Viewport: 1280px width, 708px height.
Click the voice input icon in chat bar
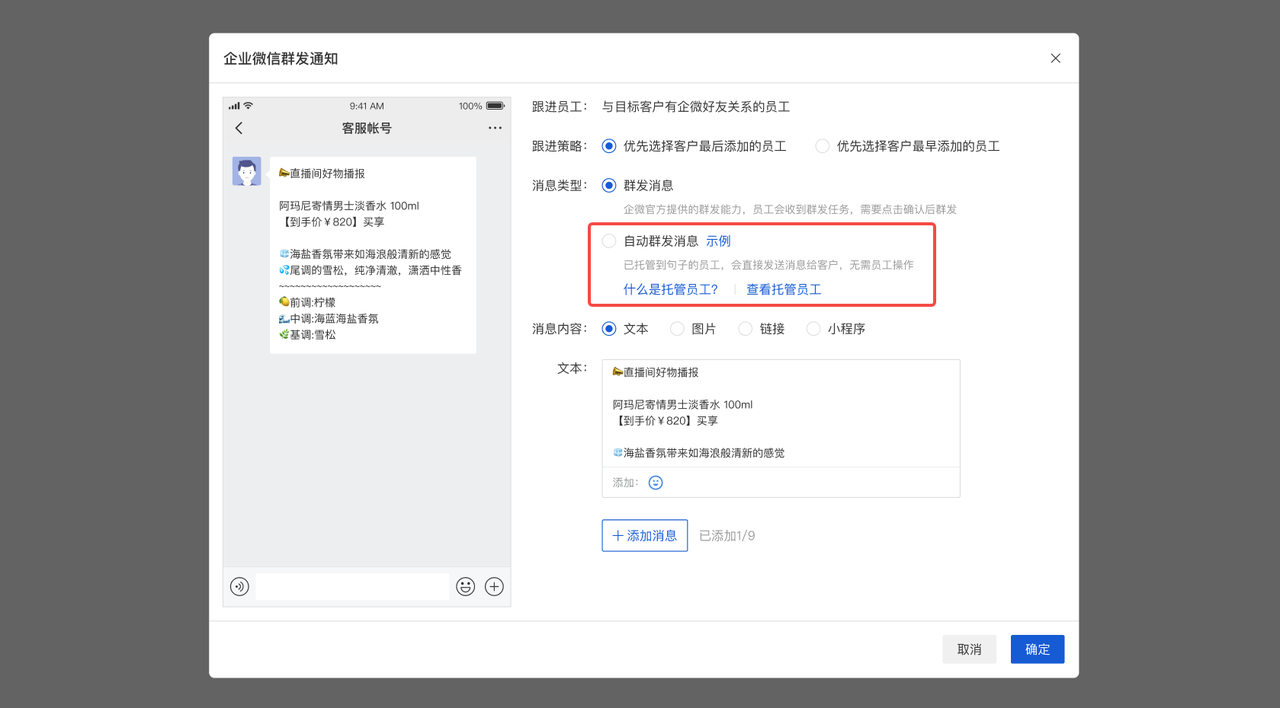[239, 587]
